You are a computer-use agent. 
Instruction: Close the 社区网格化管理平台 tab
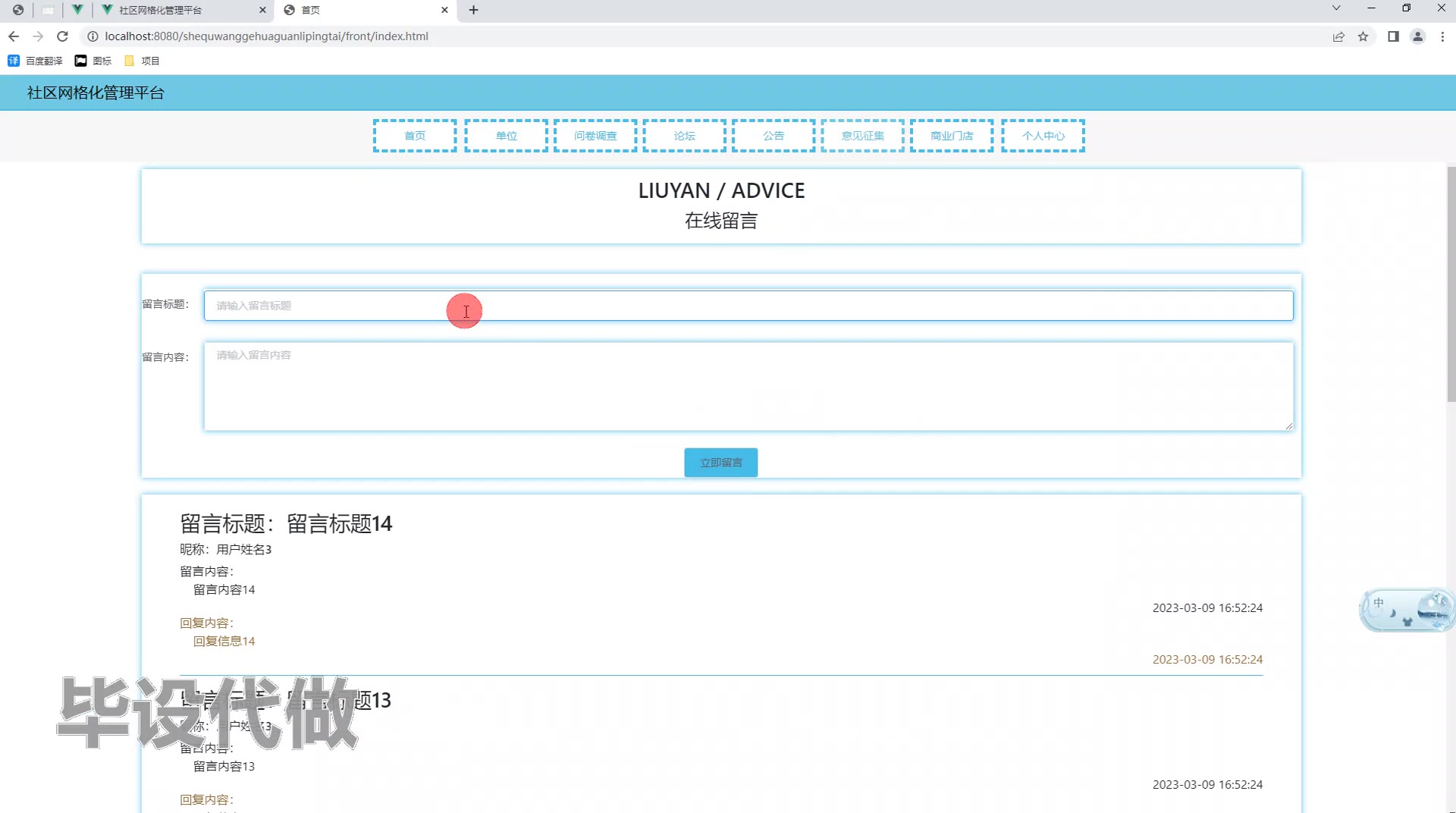click(x=262, y=10)
